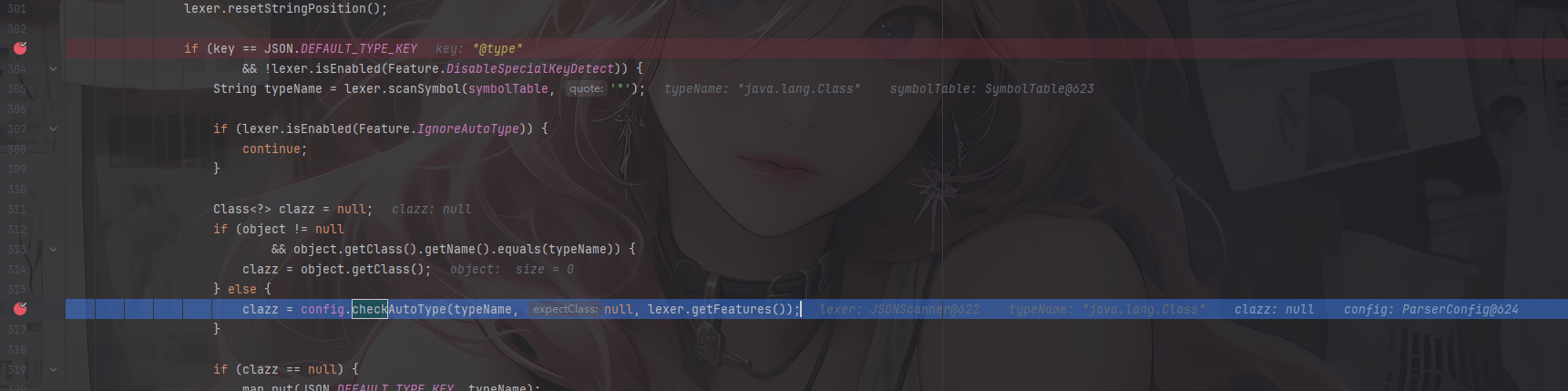Fold the IgnoreAutoType if block at line 307

pos(53,129)
